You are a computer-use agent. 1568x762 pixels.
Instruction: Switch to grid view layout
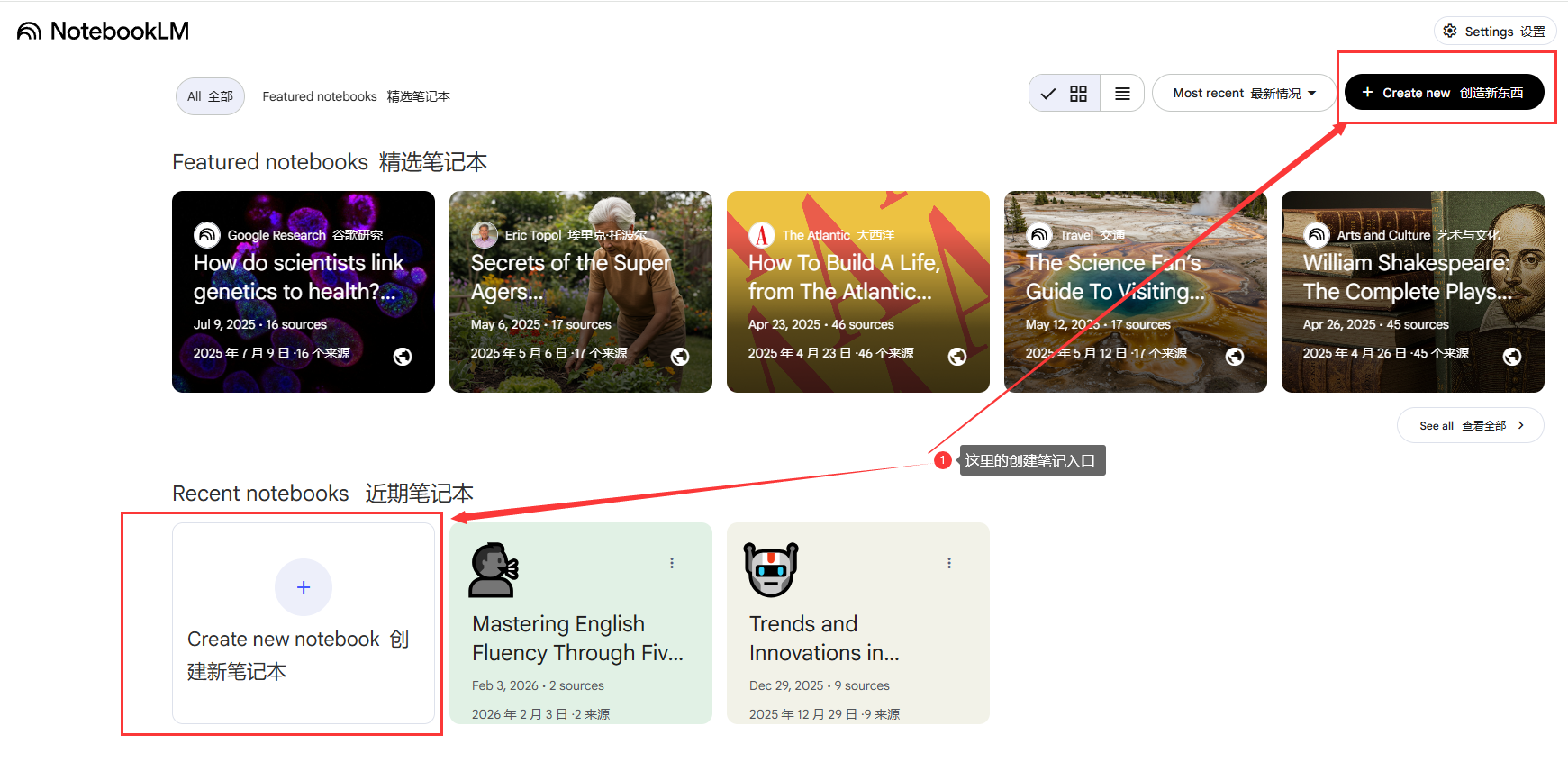click(x=1078, y=94)
